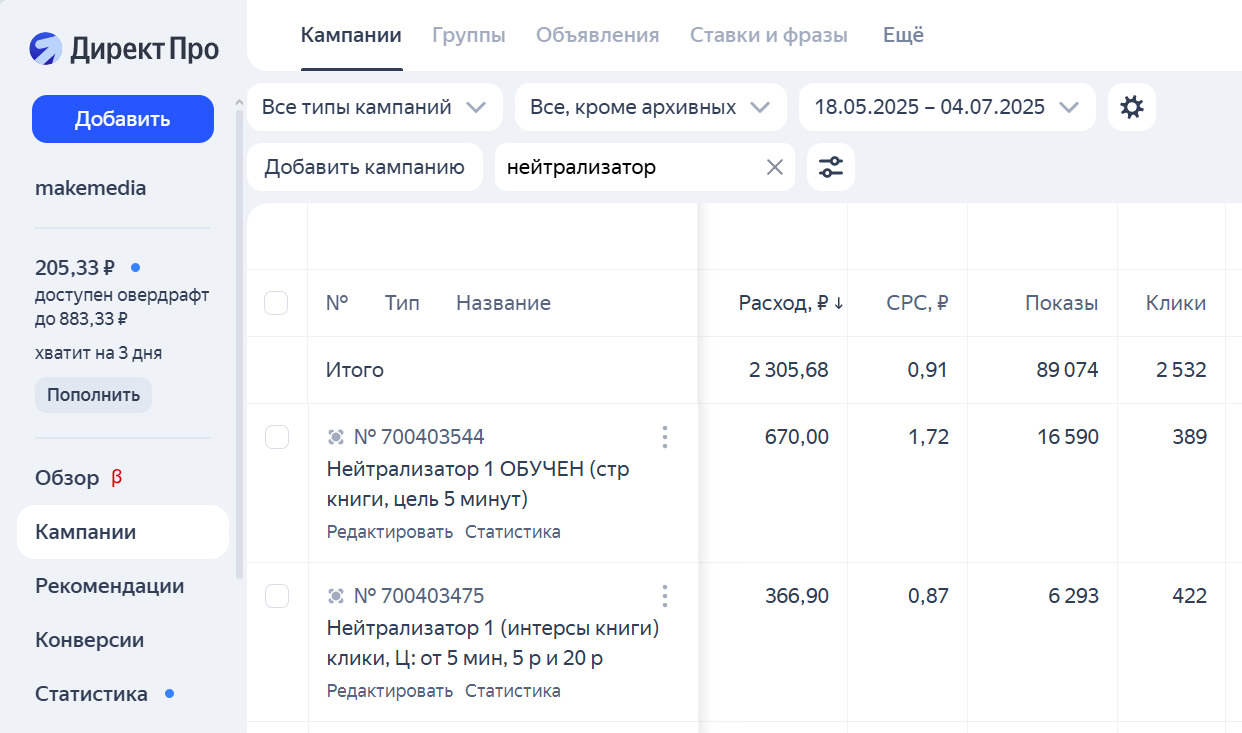Switch to the 'Группы' tab
This screenshot has height=733, width=1242.
tap(468, 36)
